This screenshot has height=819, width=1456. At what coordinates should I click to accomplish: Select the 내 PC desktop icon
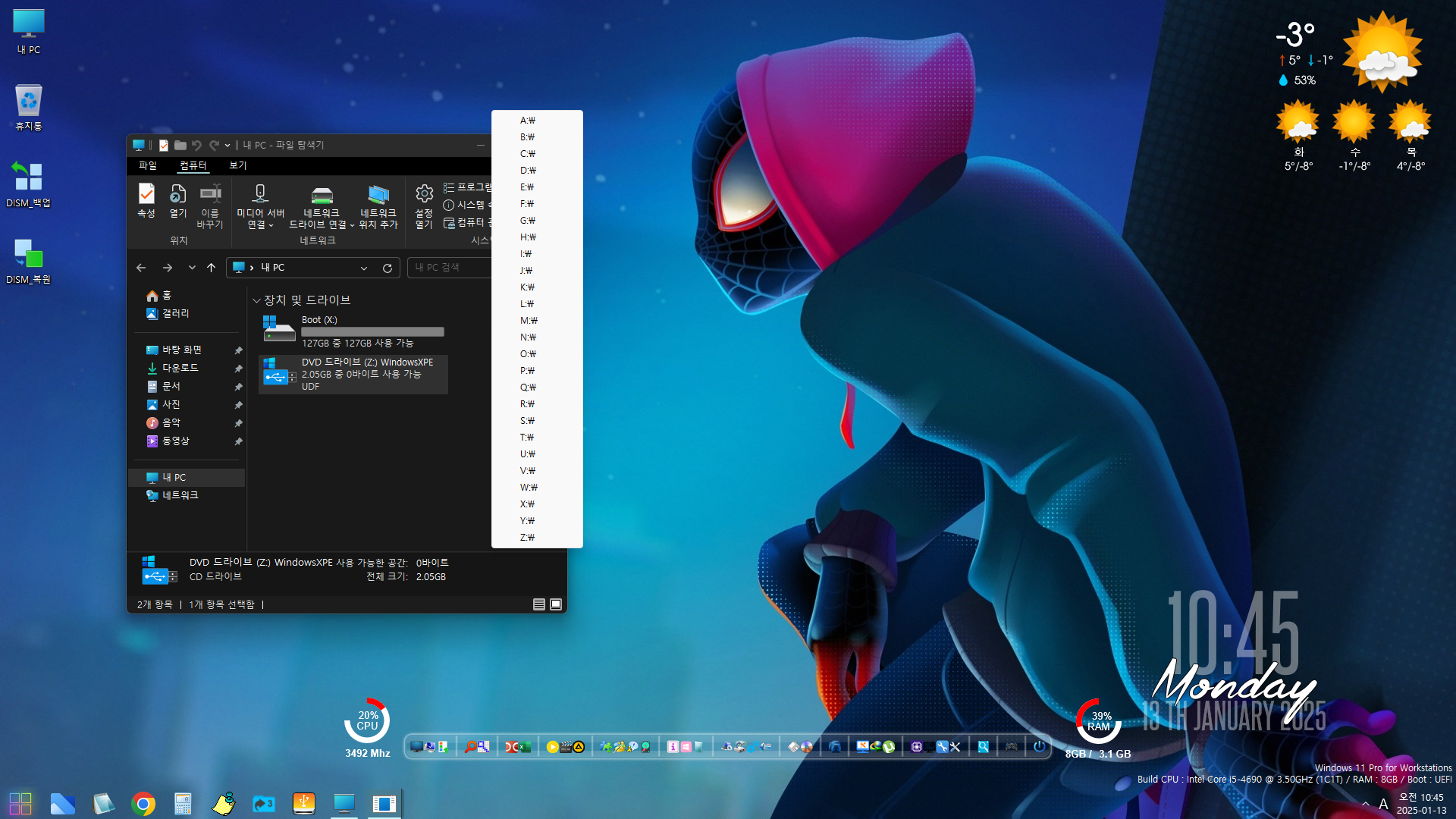click(x=29, y=32)
